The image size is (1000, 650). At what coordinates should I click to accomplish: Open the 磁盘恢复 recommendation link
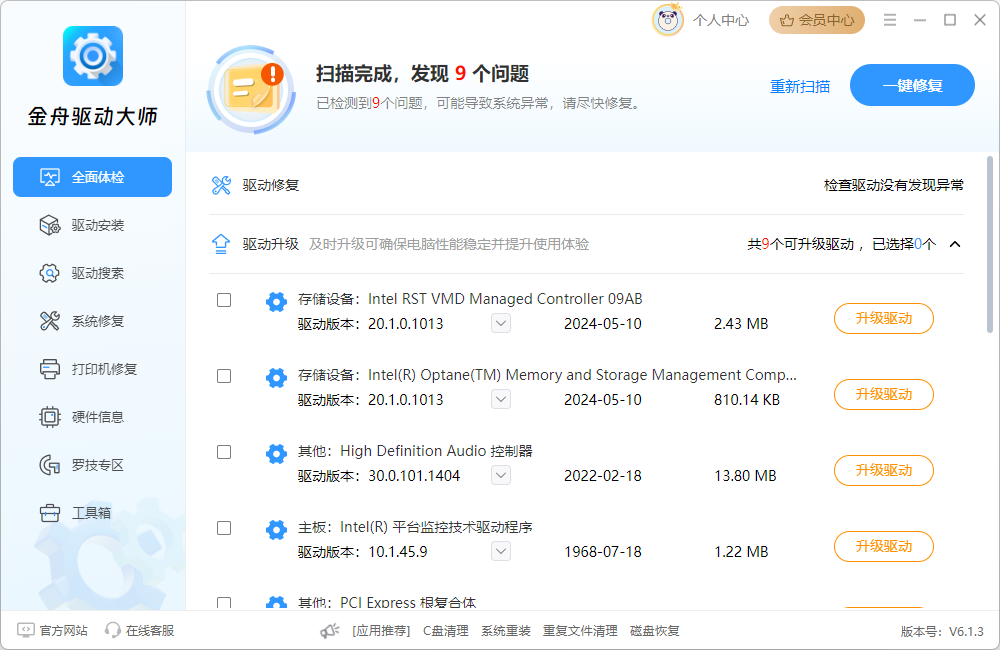[x=655, y=631]
